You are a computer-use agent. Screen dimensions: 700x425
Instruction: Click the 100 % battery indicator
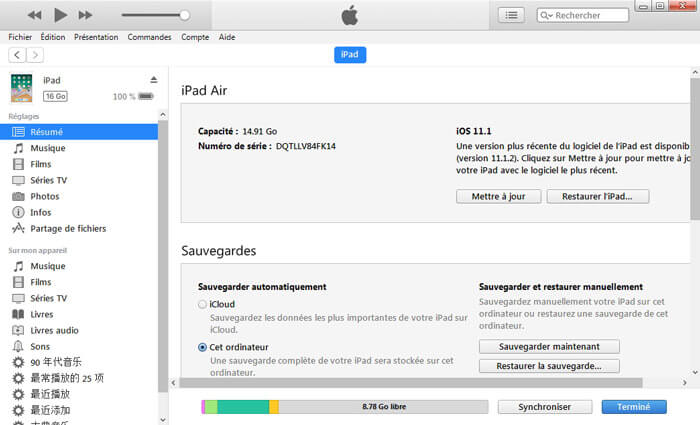click(x=133, y=96)
